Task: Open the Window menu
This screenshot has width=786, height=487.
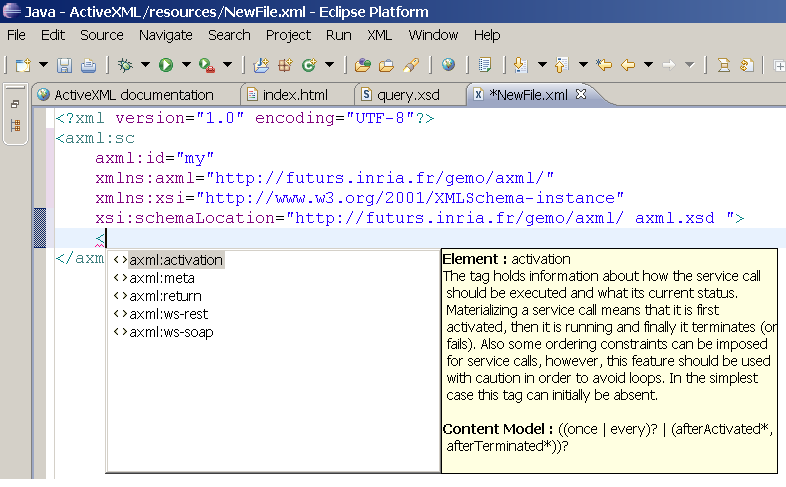Action: [433, 35]
